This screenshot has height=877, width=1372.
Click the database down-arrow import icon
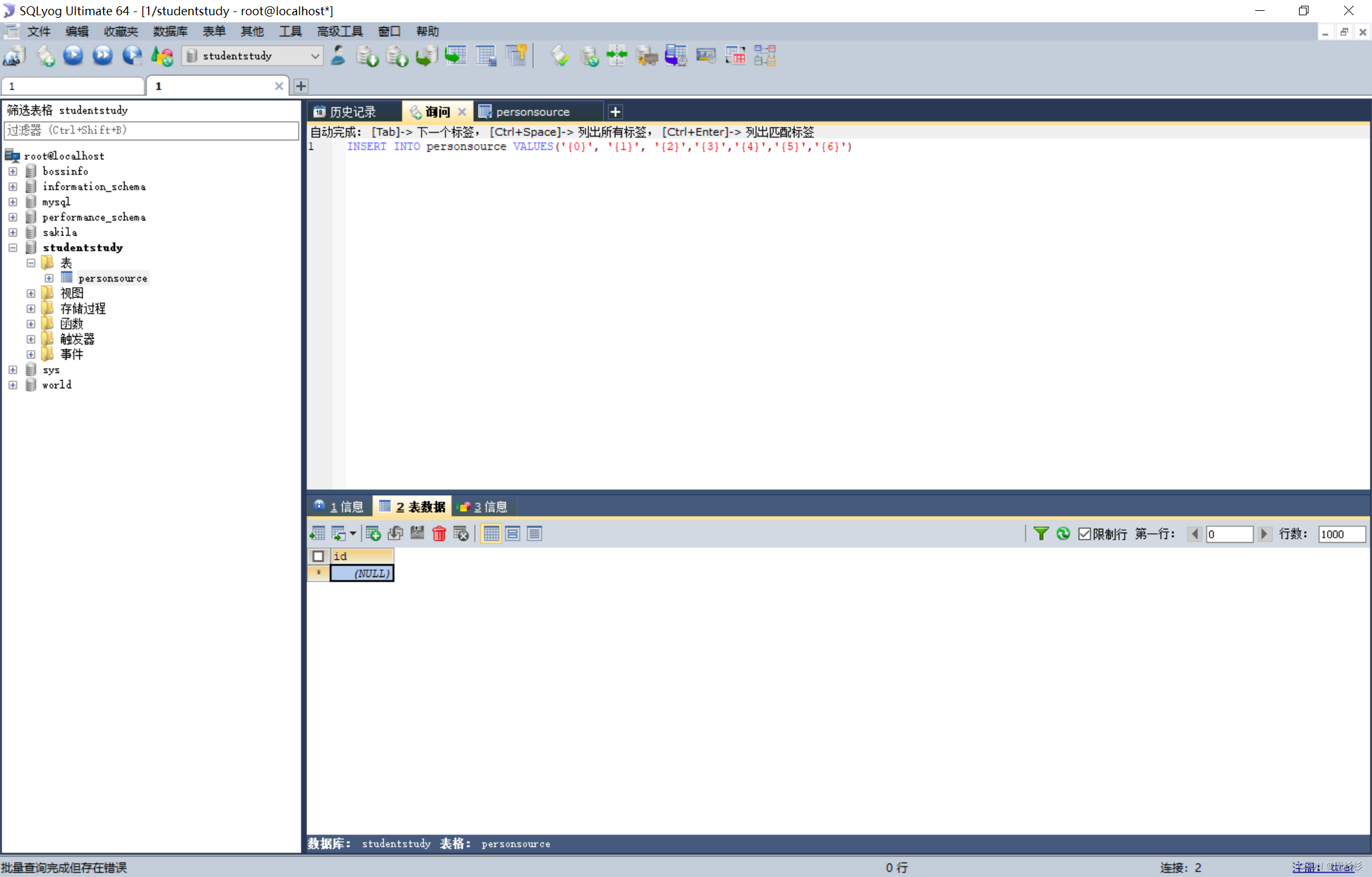click(x=367, y=56)
